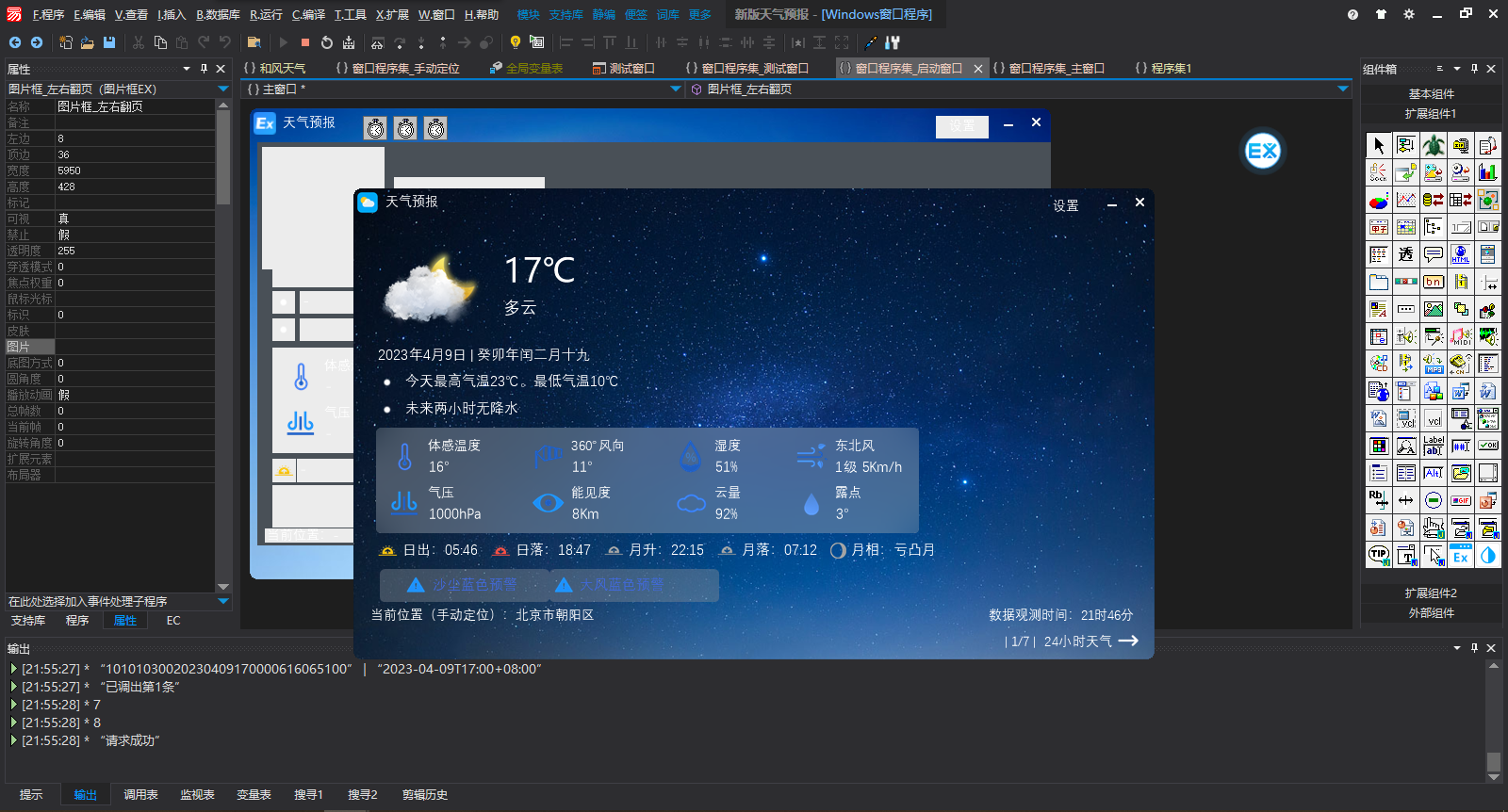Open the T.工具 menu
The image size is (1508, 812).
(351, 14)
